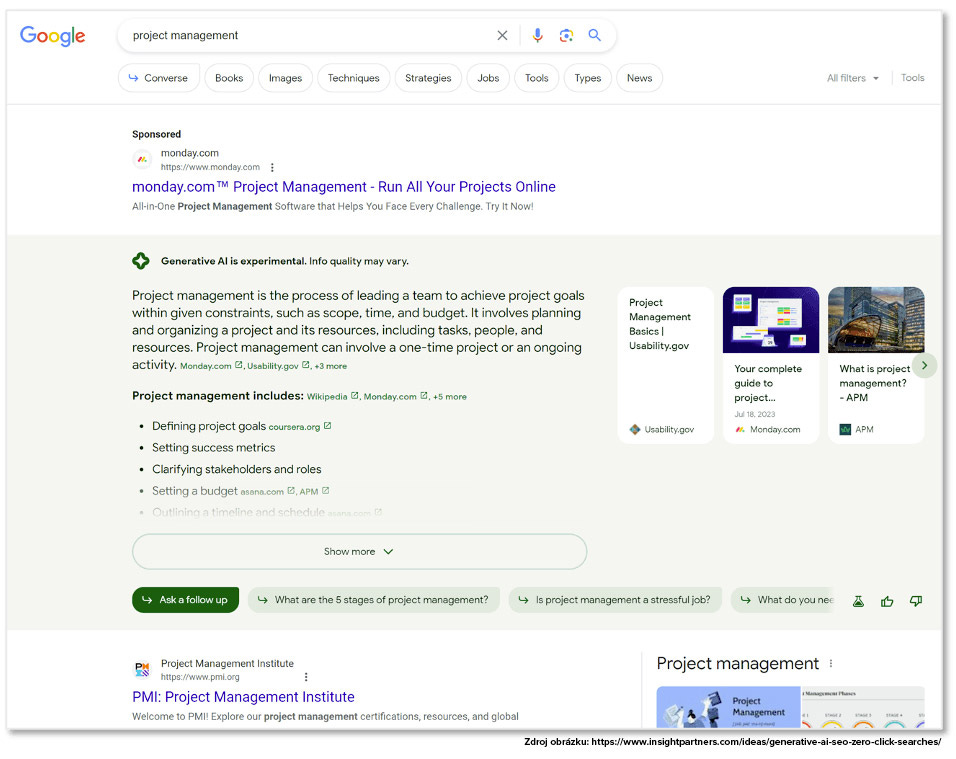Click the green generative AI sparkle icon
The width and height of the screenshot is (956, 759).
tap(141, 261)
